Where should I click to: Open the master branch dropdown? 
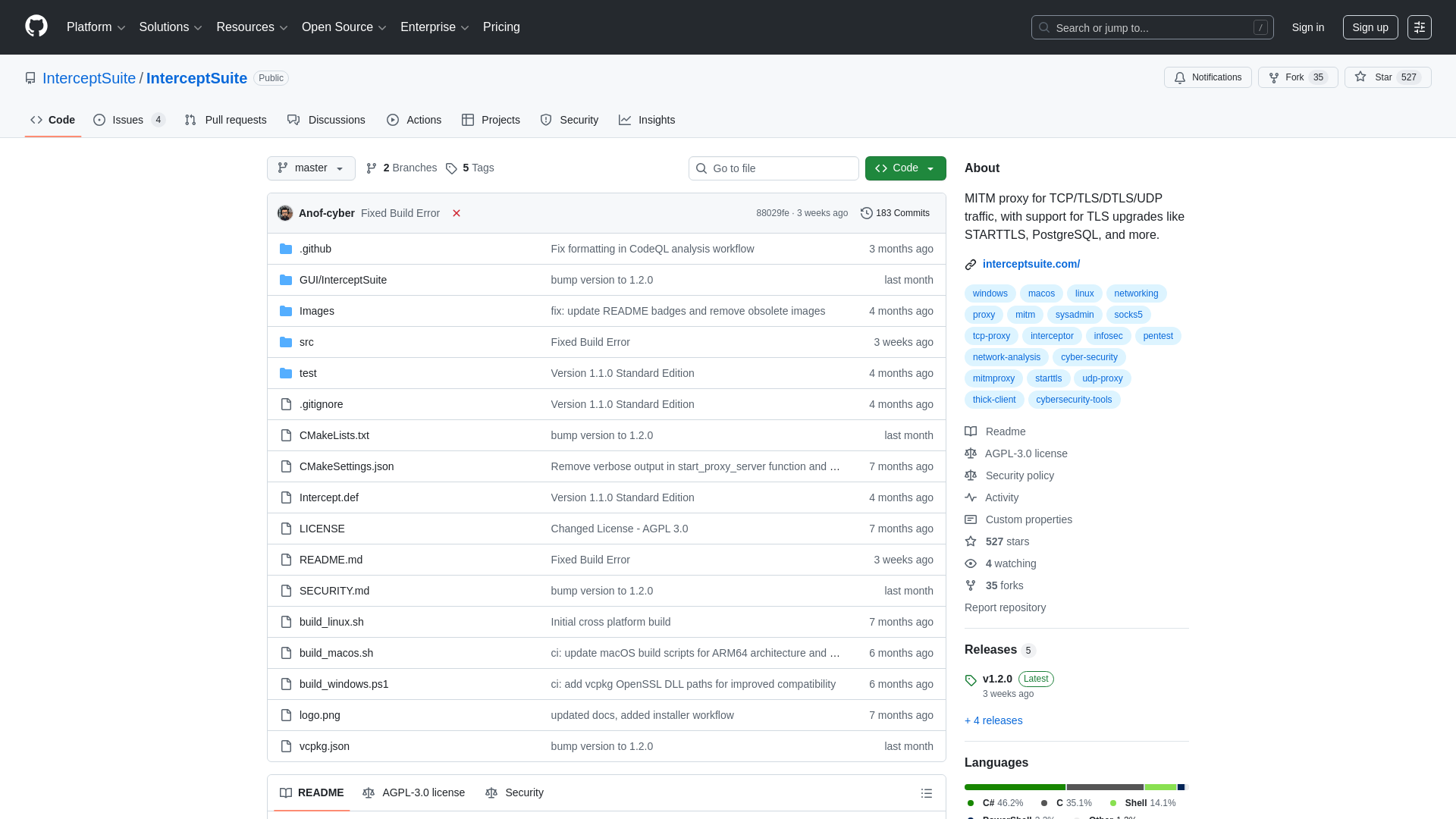(310, 168)
